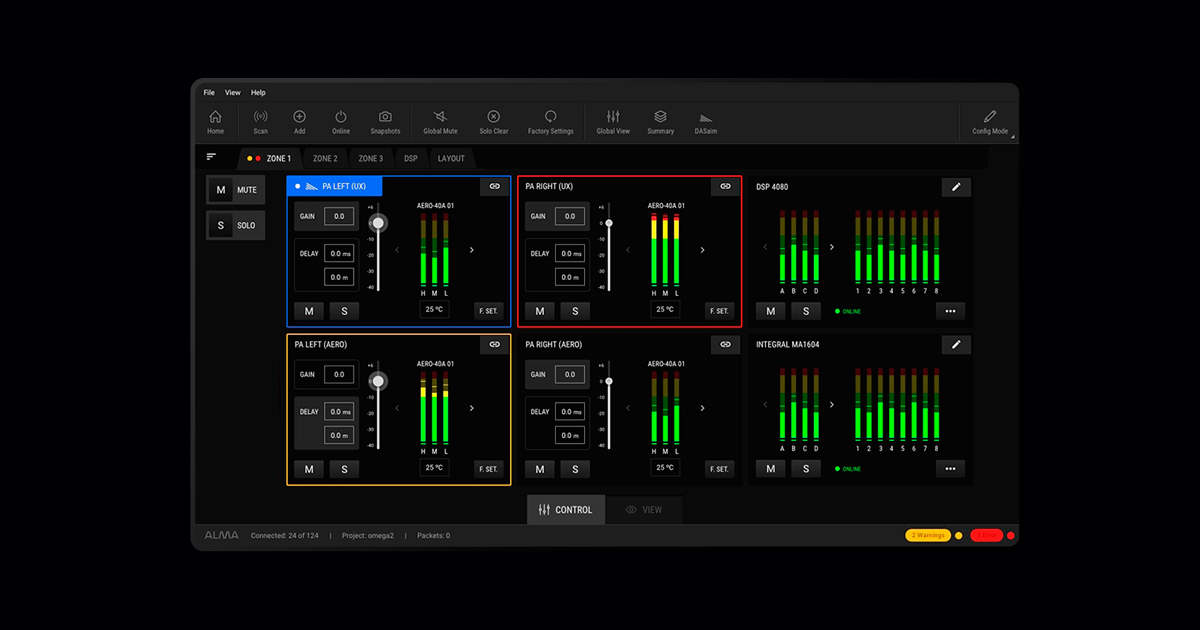Viewport: 1200px width, 630px height.
Task: Solo PA LEFT (AERO) with S
Action: [345, 469]
